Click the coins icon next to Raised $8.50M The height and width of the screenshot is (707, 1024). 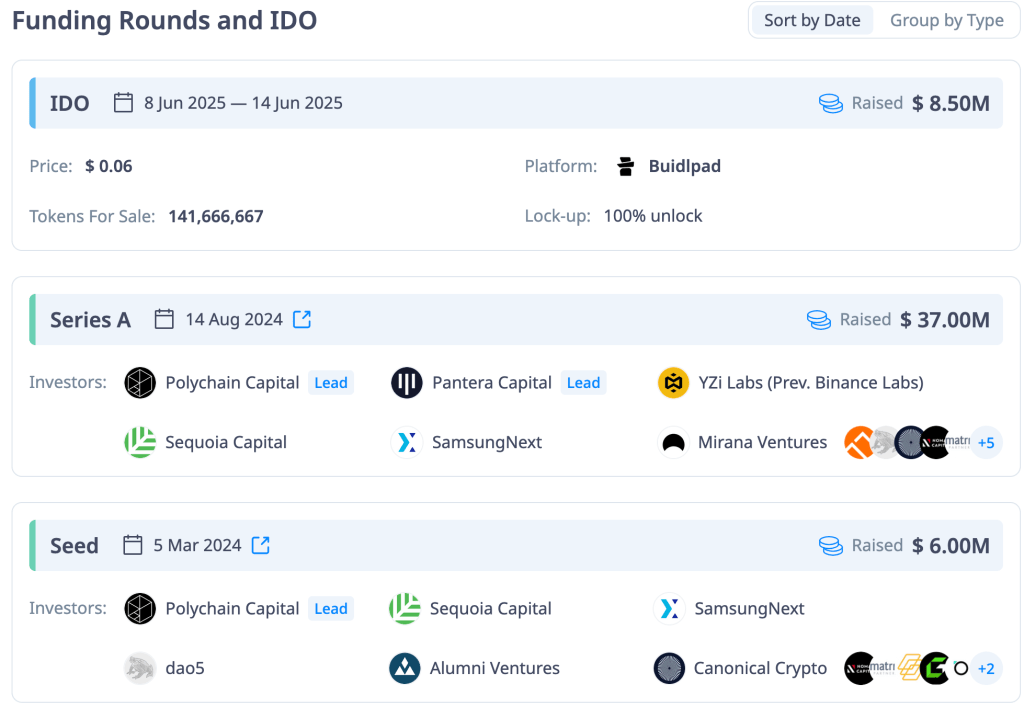[830, 103]
